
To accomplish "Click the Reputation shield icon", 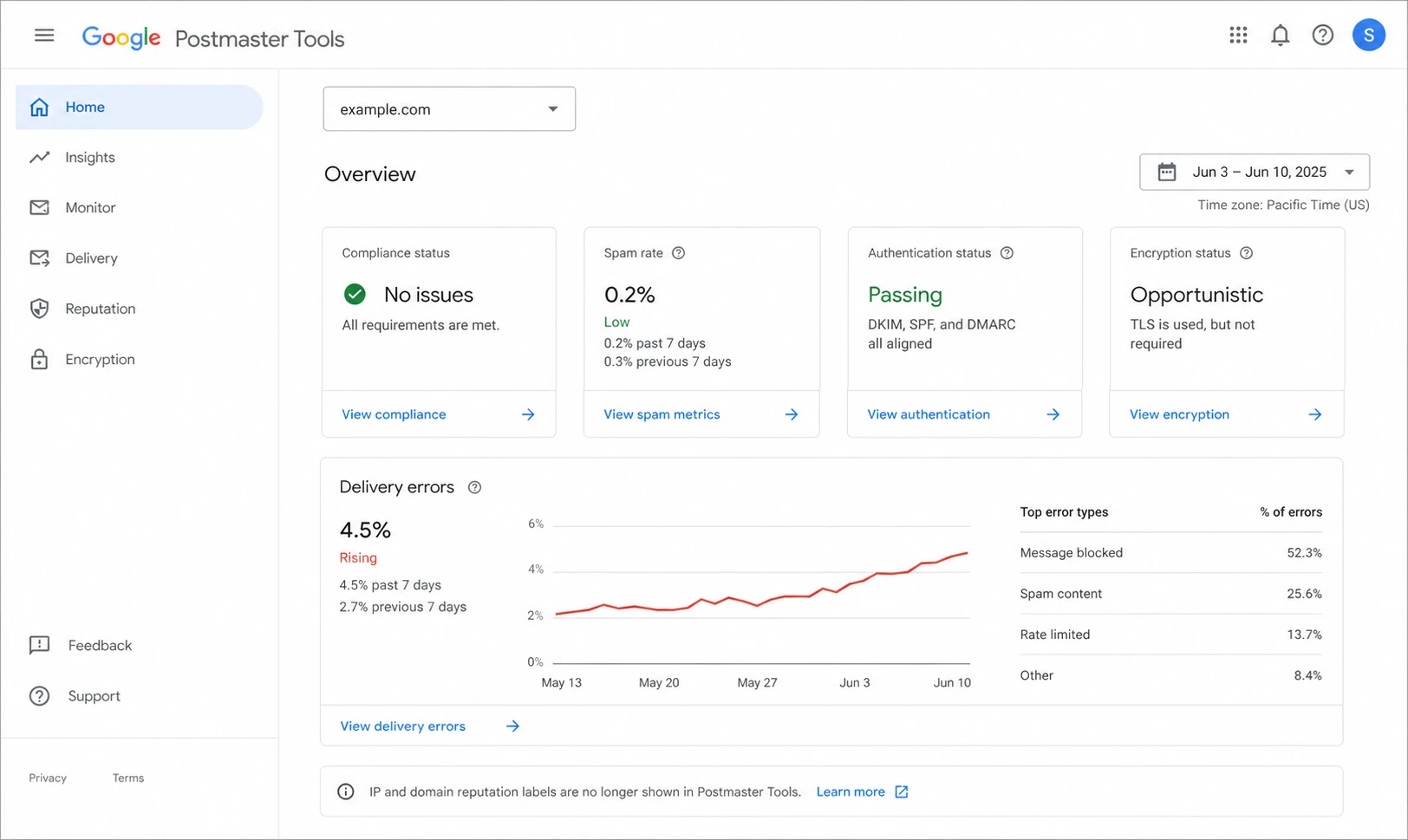I will point(39,309).
